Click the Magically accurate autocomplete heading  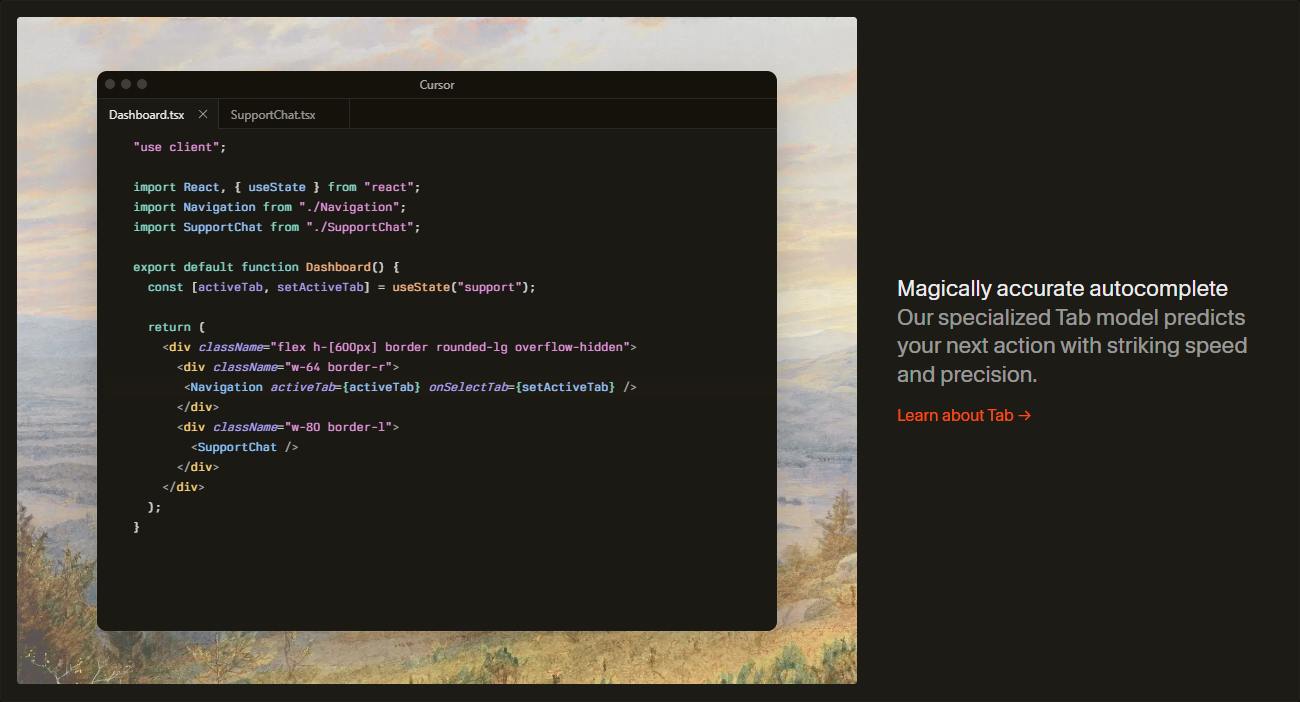tap(1062, 288)
